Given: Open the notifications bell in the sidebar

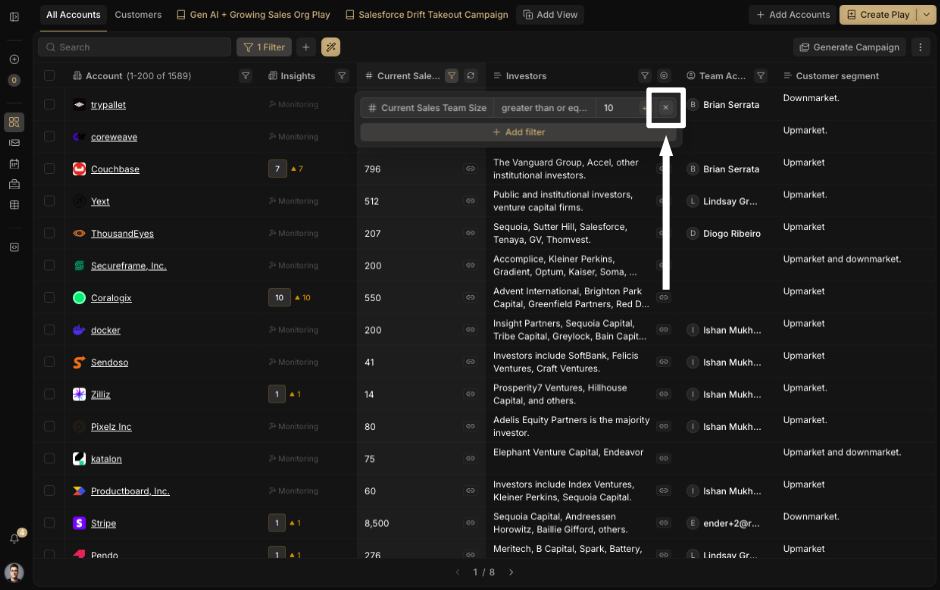Looking at the screenshot, I should click(14, 538).
